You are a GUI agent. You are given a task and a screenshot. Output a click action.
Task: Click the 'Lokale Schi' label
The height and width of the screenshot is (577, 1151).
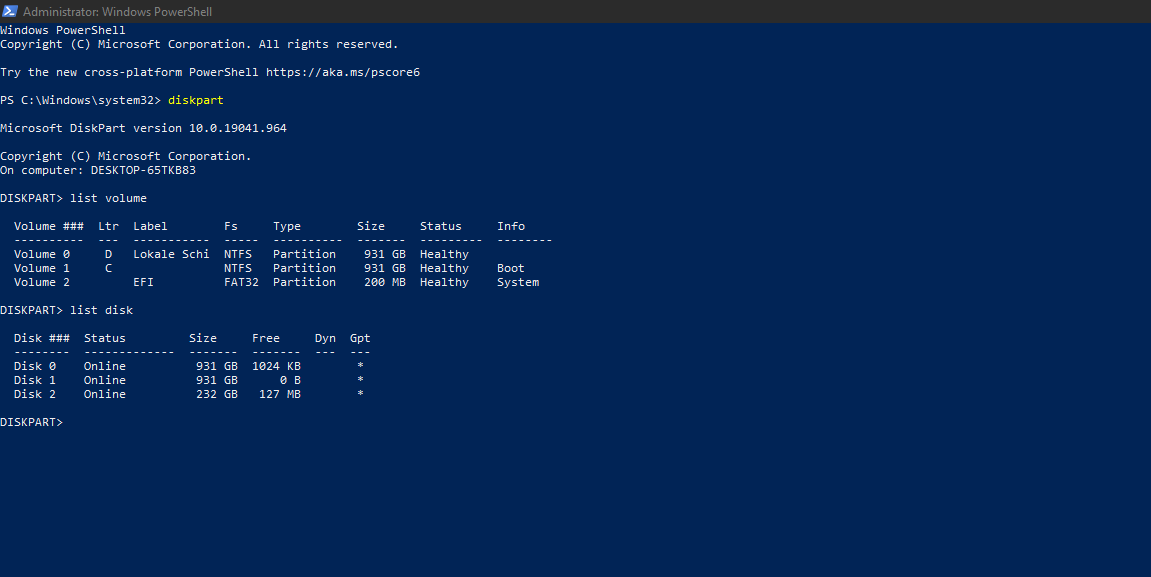[x=171, y=254]
